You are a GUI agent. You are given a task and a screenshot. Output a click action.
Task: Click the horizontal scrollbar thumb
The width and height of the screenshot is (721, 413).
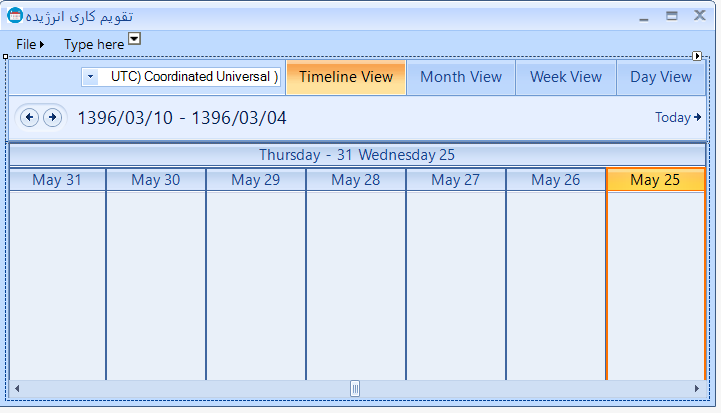[x=355, y=388]
